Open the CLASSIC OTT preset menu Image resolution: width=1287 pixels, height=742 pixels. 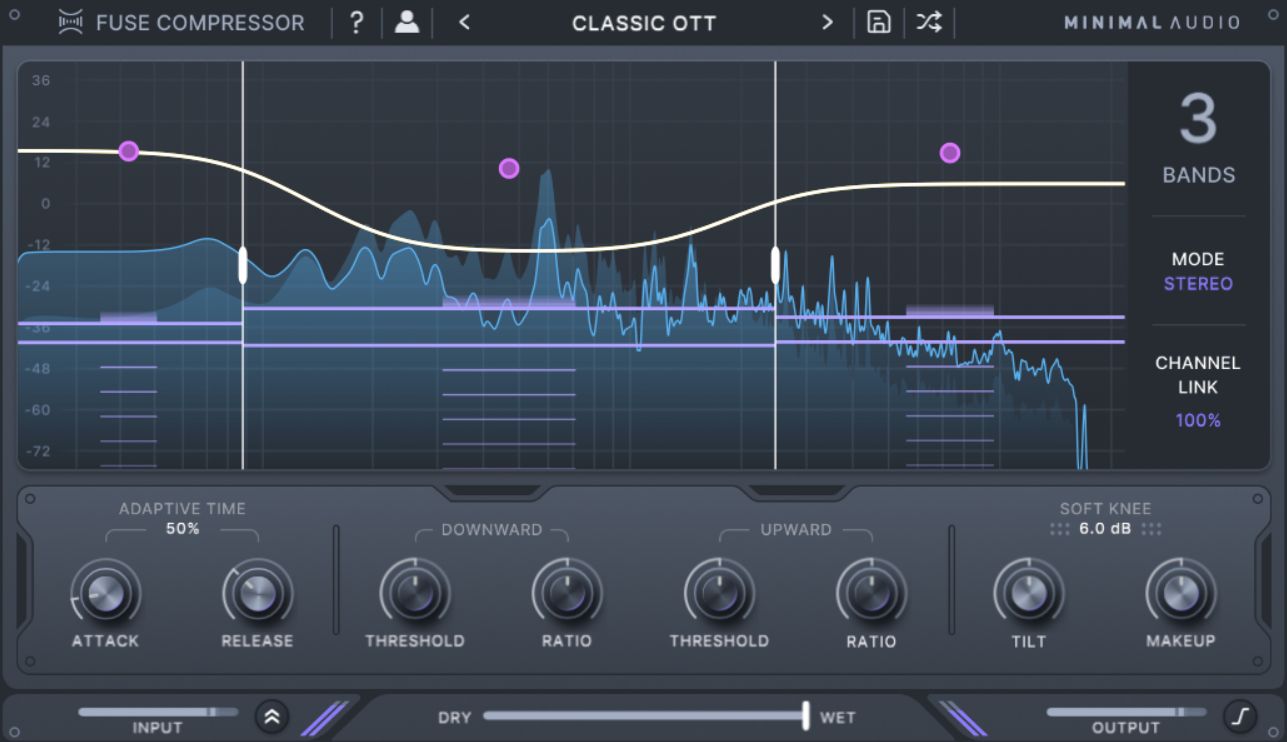644,23
